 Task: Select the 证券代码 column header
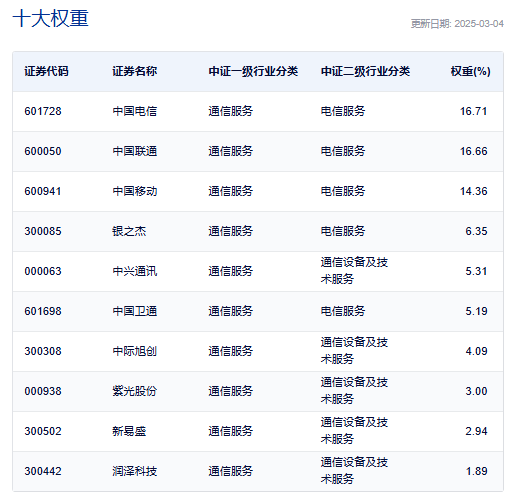pos(46,71)
